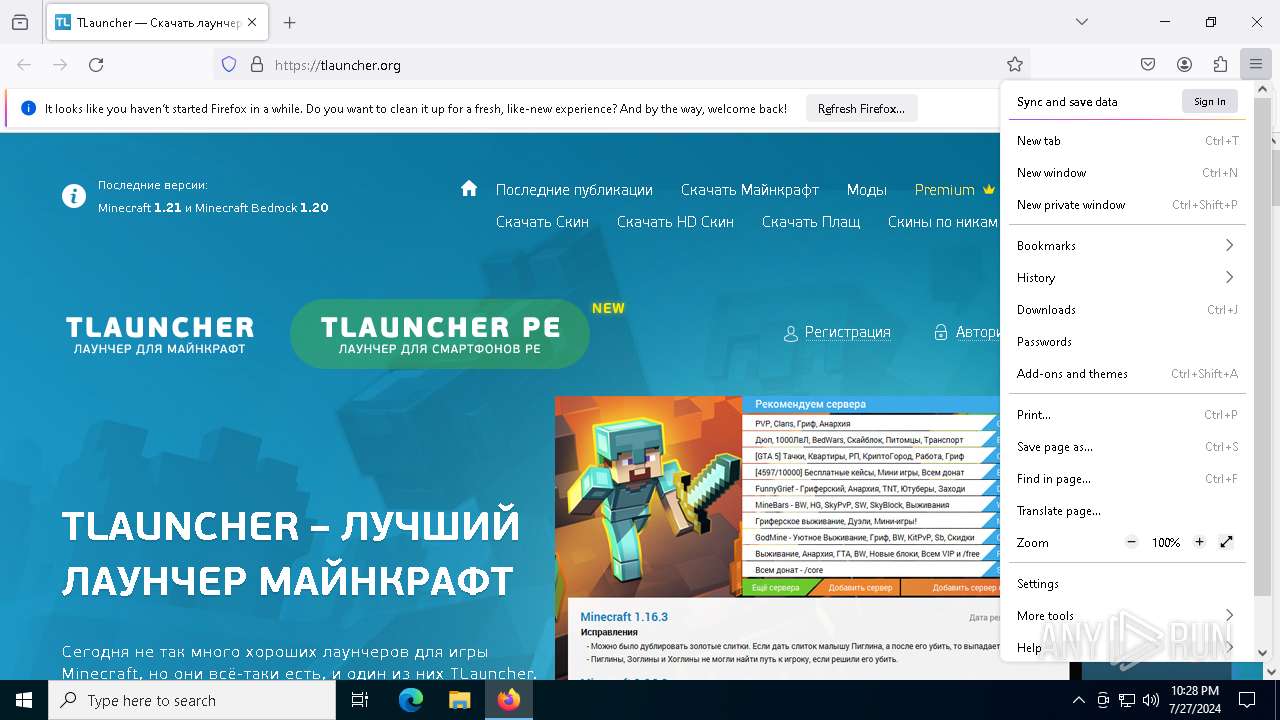Open the list all tabs chevron
The width and height of the screenshot is (1280, 720).
point(1082,22)
